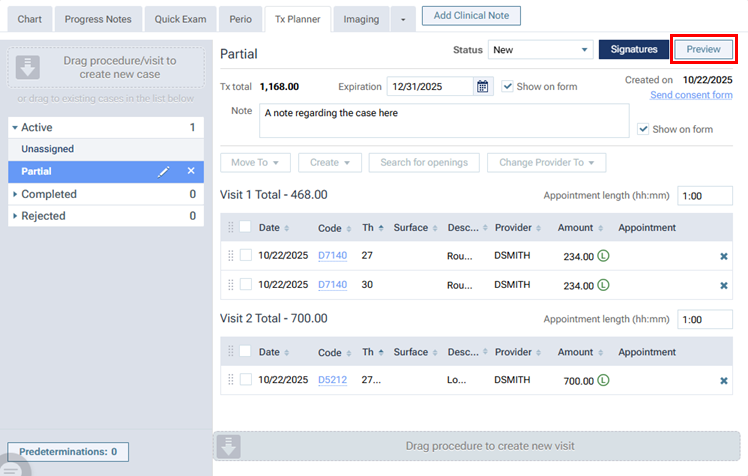Delete Partial case with the X icon
This screenshot has width=748, height=476.
pyautogui.click(x=191, y=172)
